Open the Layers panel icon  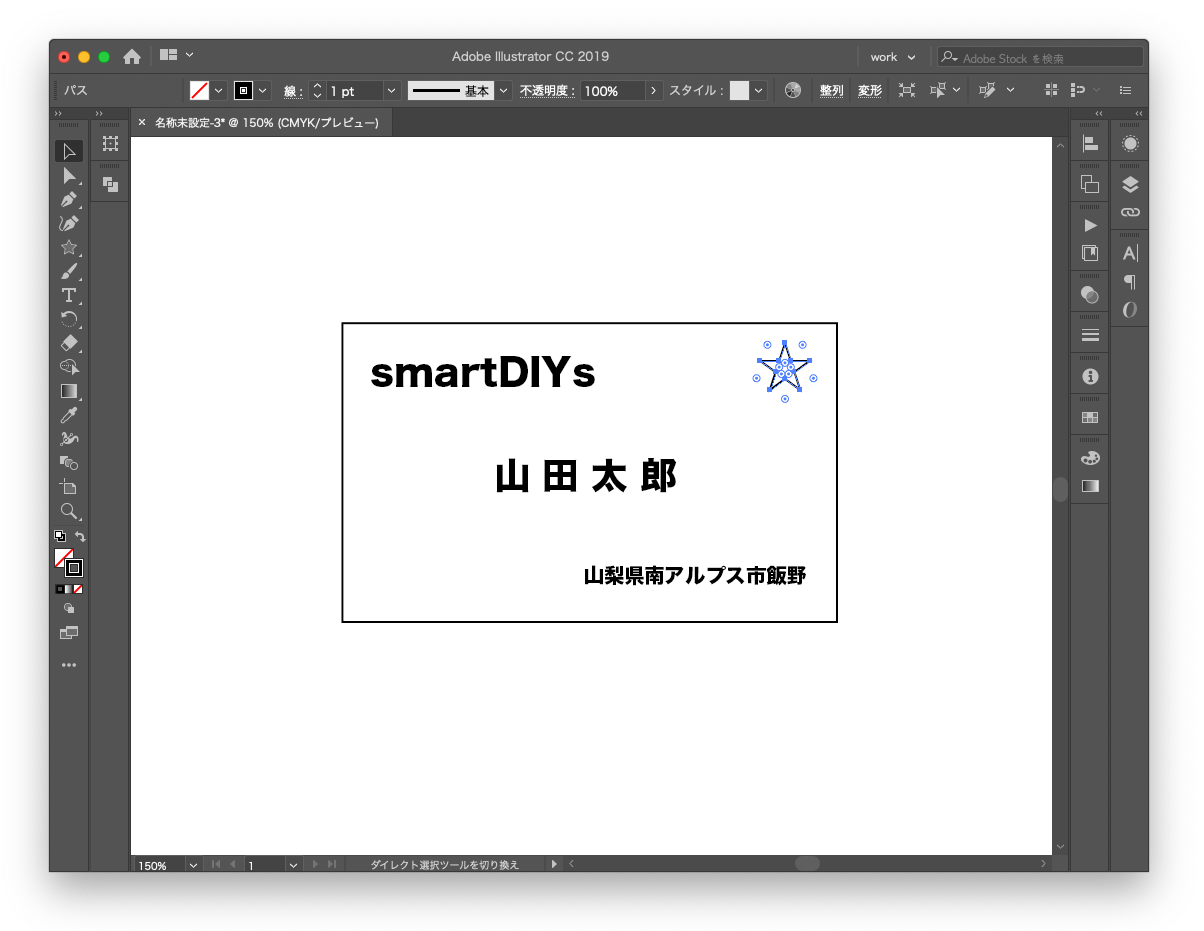point(1130,184)
